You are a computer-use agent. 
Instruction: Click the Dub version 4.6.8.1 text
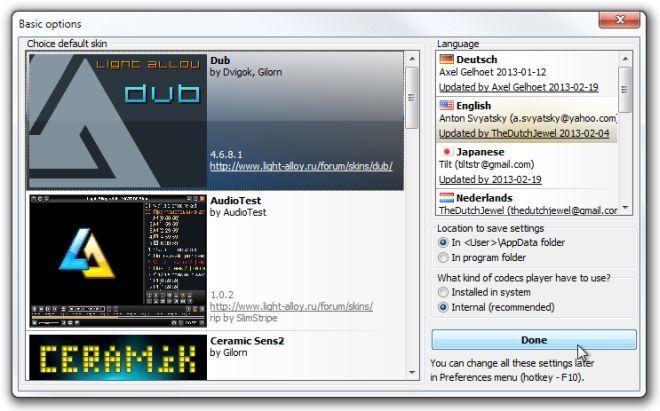pyautogui.click(x=226, y=155)
